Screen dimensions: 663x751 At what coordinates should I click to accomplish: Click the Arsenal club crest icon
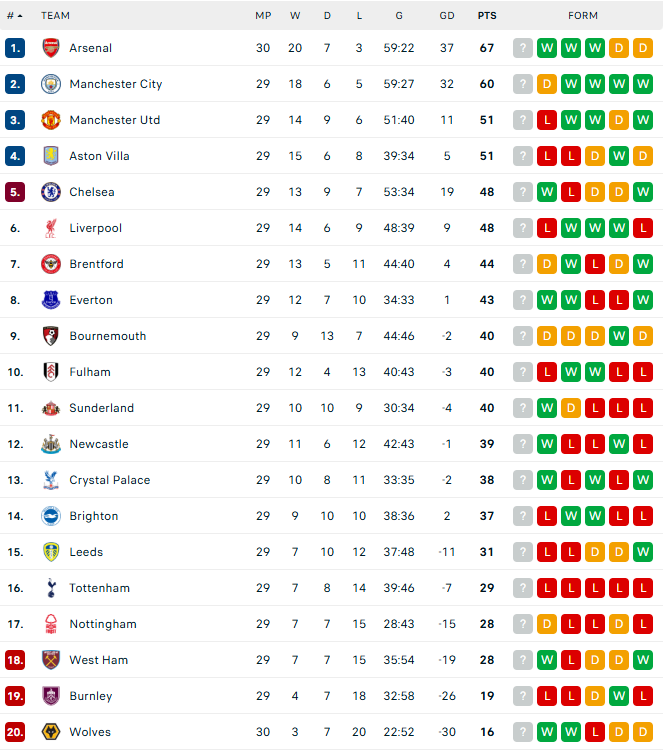pos(51,48)
